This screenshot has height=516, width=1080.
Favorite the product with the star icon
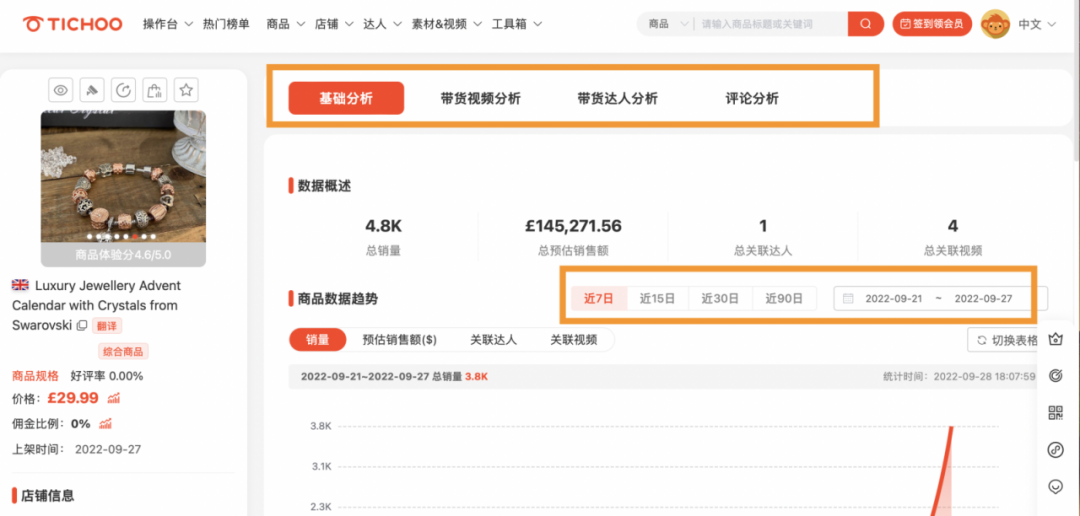click(x=186, y=90)
